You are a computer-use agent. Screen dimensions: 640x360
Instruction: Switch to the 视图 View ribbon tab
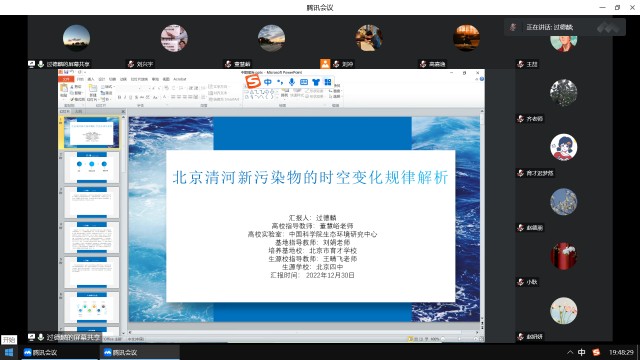166,79
